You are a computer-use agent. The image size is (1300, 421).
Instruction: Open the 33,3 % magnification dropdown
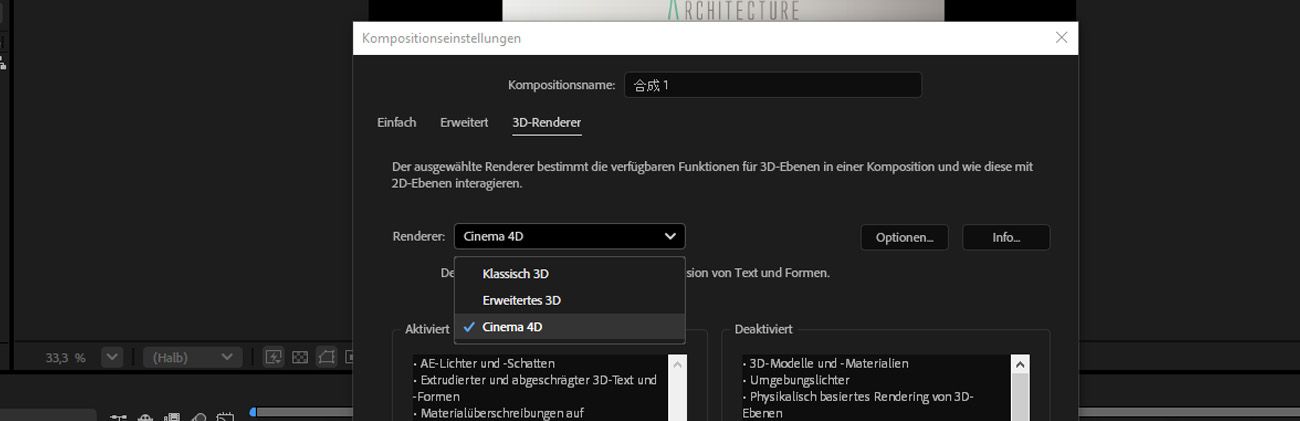coord(112,357)
